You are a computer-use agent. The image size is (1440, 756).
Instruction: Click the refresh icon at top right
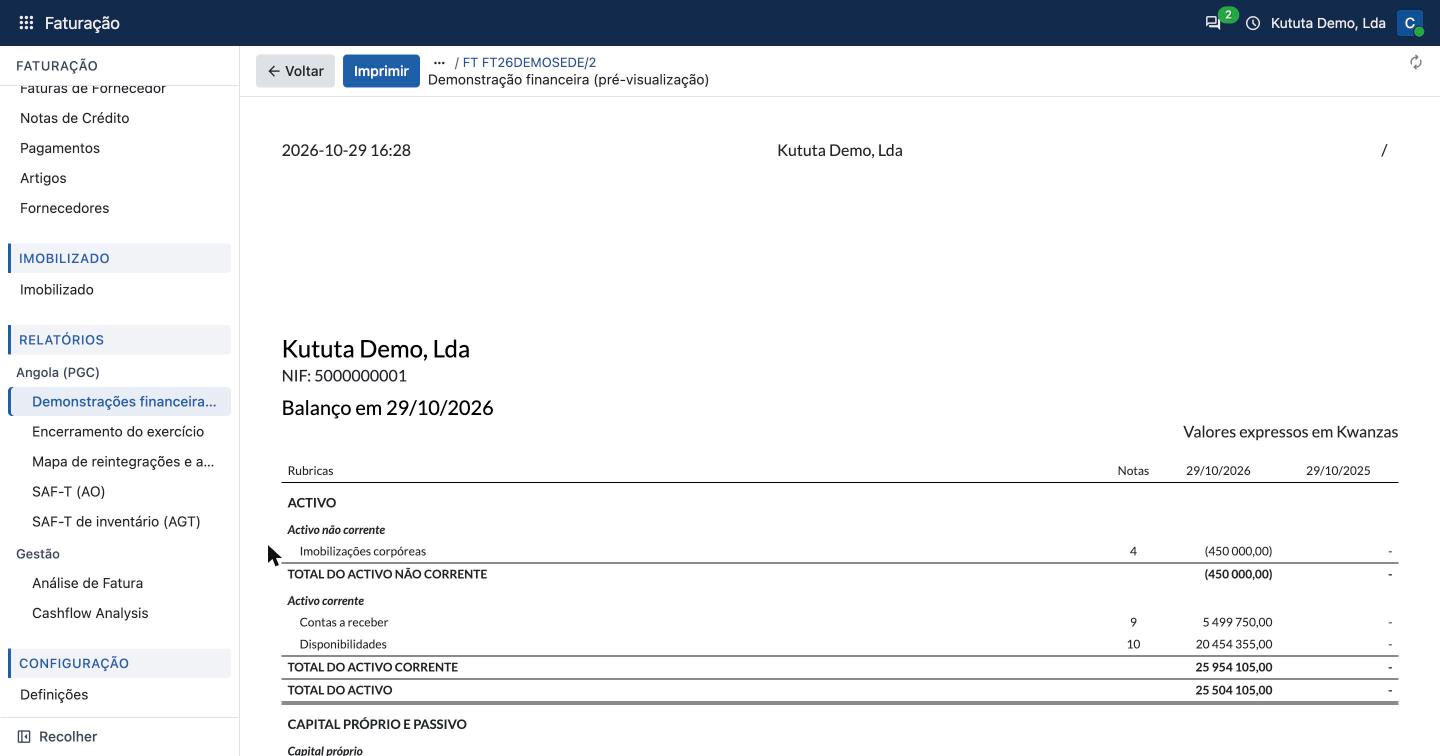point(1416,62)
